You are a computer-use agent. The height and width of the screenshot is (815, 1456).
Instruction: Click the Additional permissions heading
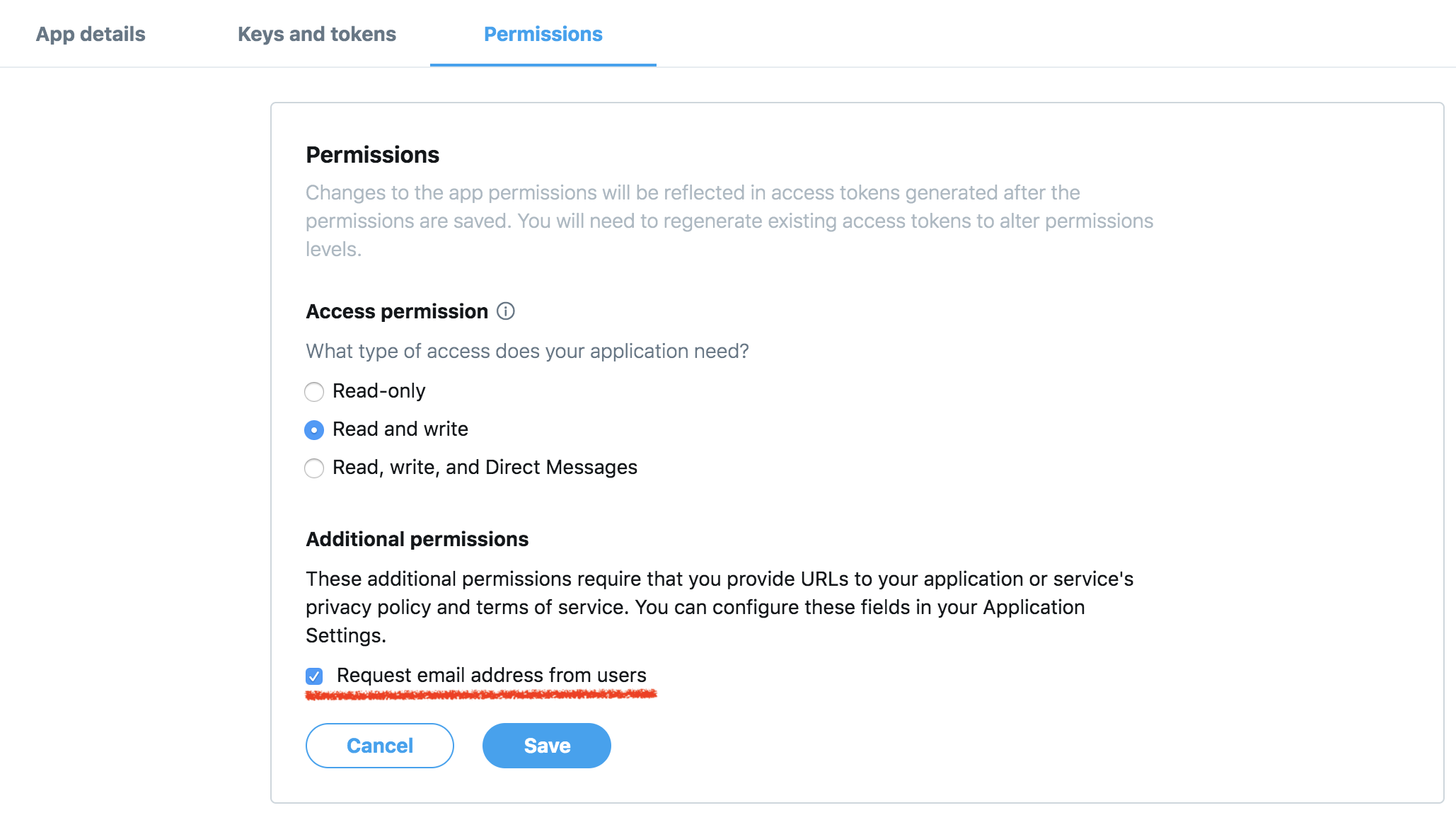[x=417, y=539]
